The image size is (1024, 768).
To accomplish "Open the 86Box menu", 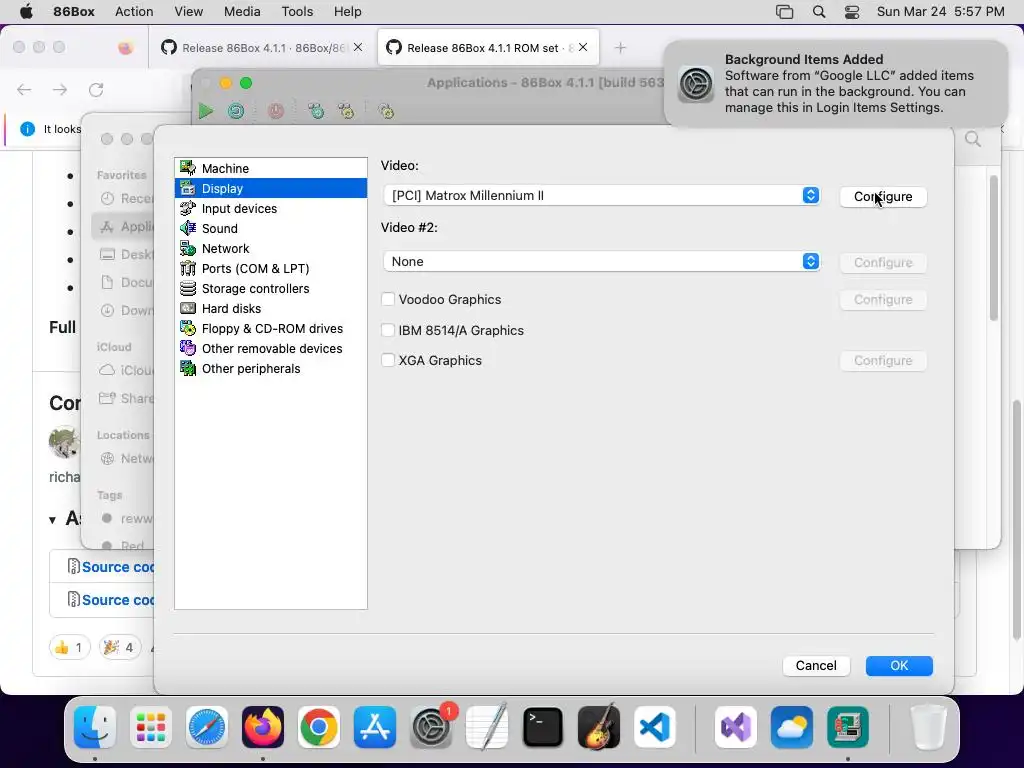I will click(x=74, y=12).
